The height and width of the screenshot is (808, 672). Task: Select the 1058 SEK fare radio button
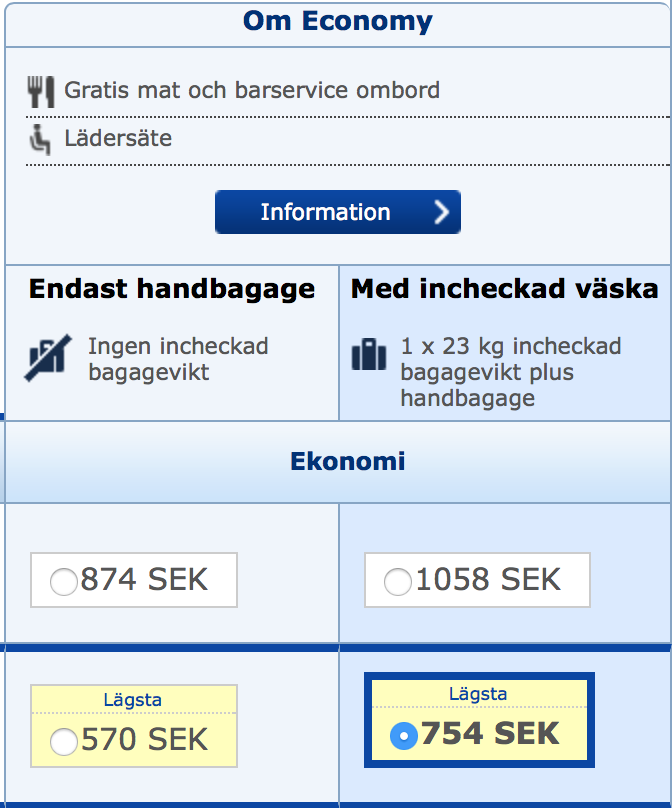point(398,581)
